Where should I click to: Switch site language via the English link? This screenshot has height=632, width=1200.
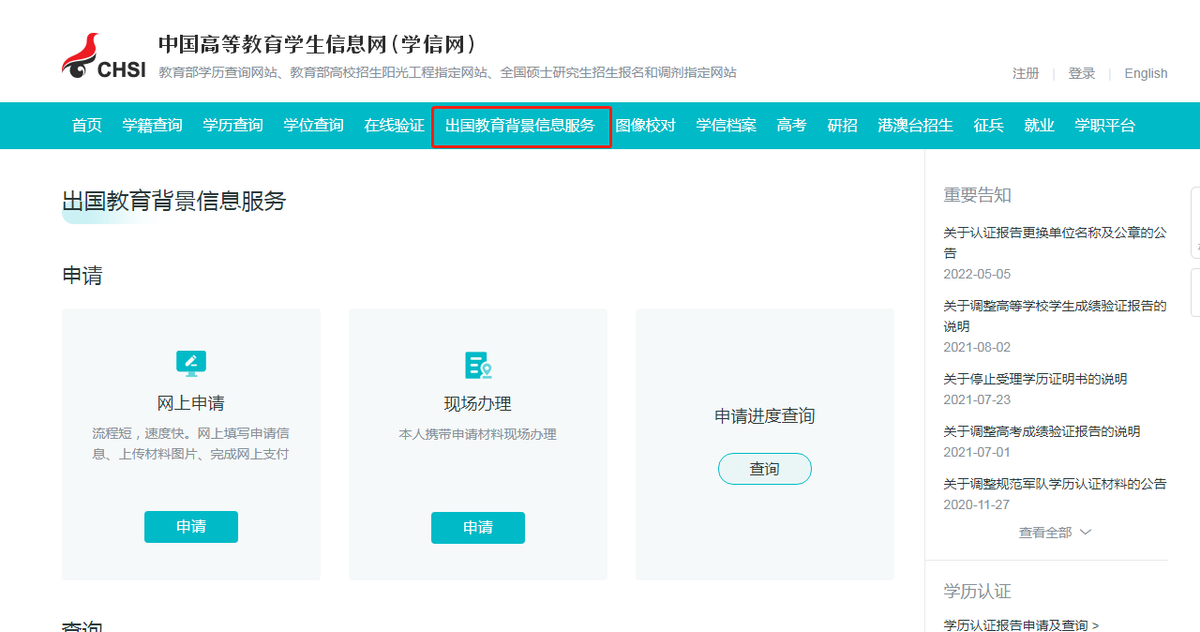click(x=1145, y=73)
